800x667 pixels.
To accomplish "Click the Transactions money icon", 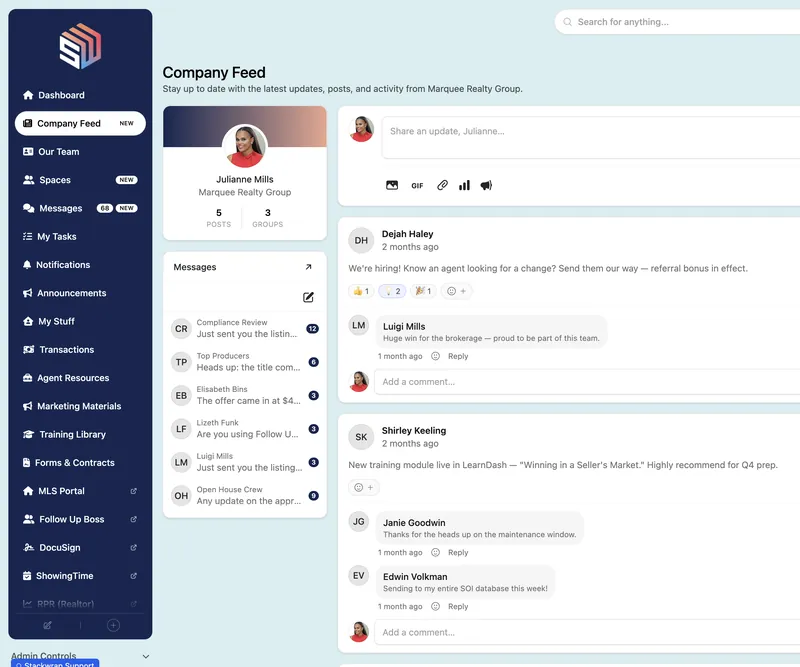I will pos(29,350).
